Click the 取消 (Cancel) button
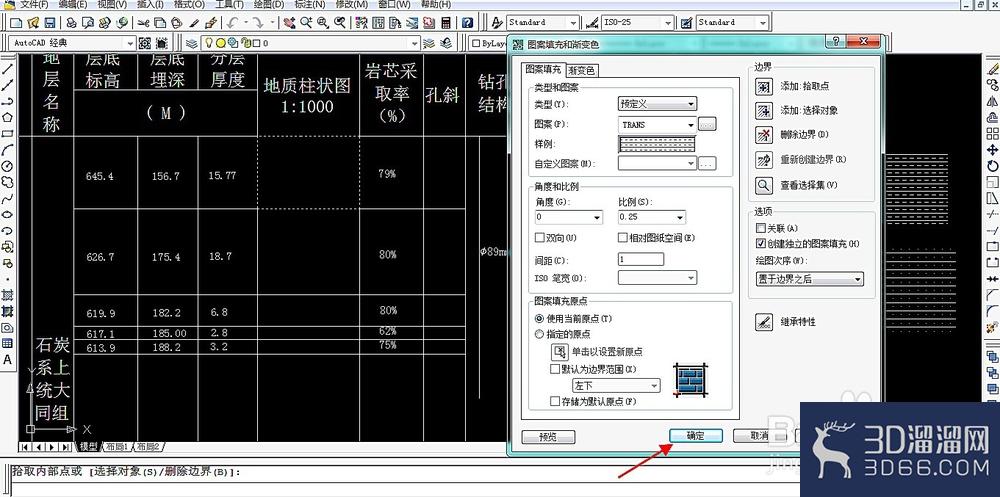The width and height of the screenshot is (1000, 497). pyautogui.click(x=759, y=436)
